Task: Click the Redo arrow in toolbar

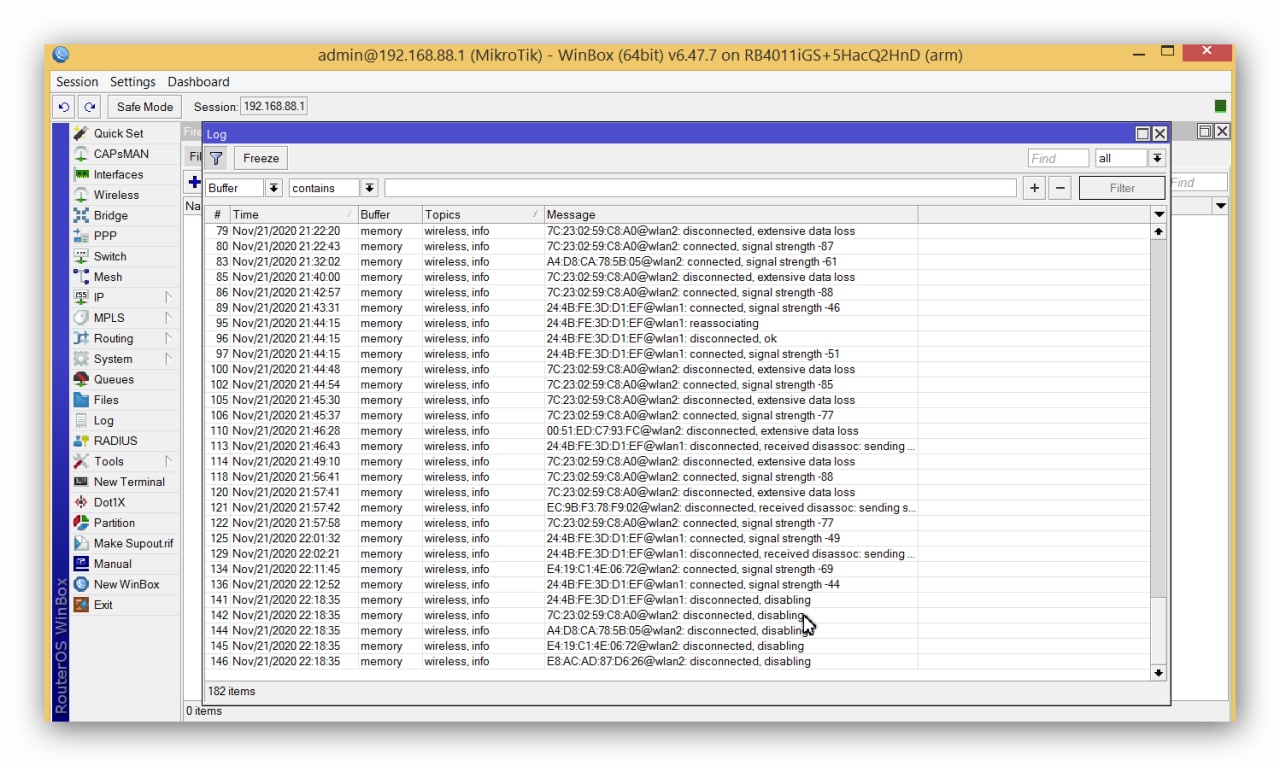Action: pyautogui.click(x=90, y=107)
